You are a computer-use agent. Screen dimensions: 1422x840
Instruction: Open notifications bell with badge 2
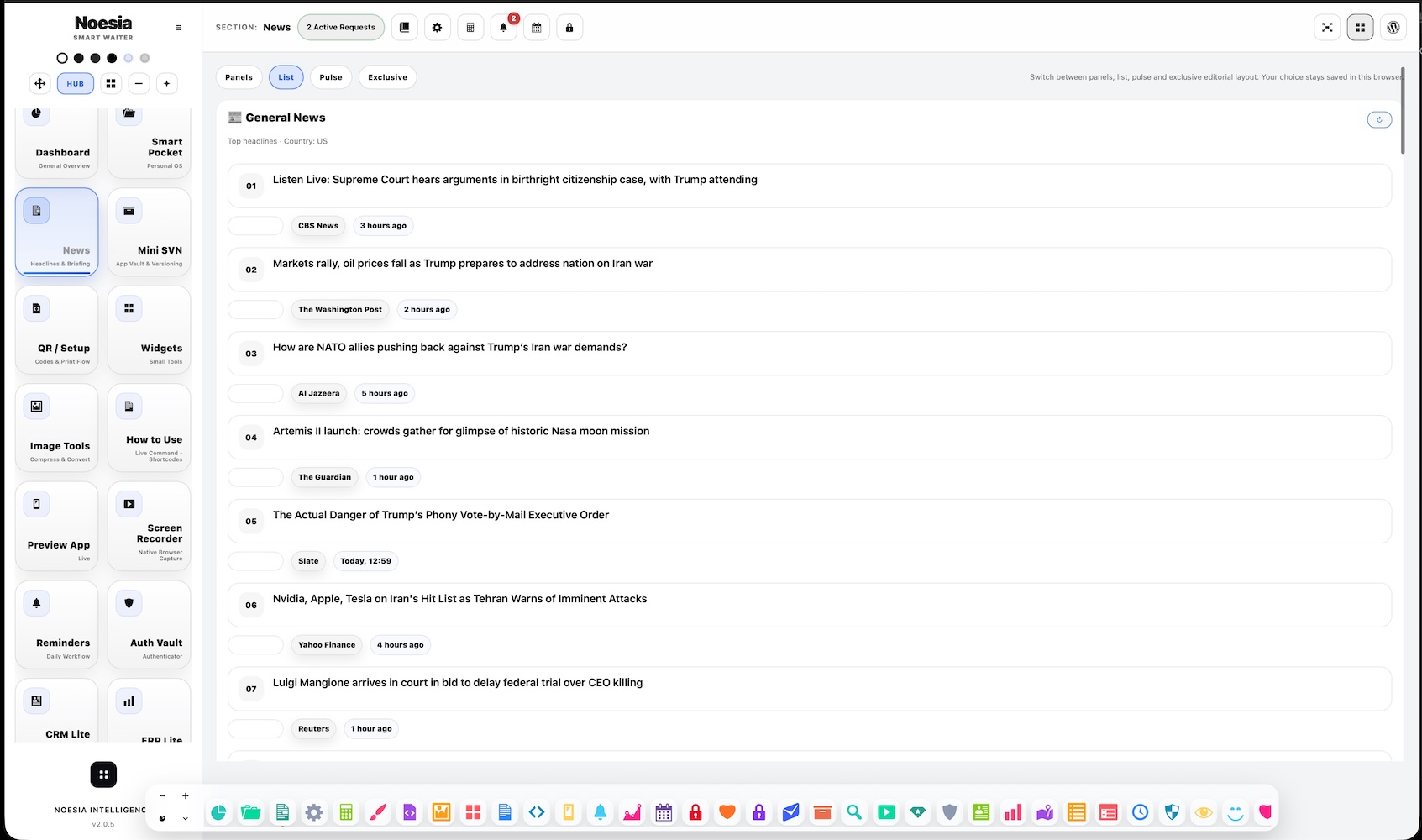coord(504,28)
